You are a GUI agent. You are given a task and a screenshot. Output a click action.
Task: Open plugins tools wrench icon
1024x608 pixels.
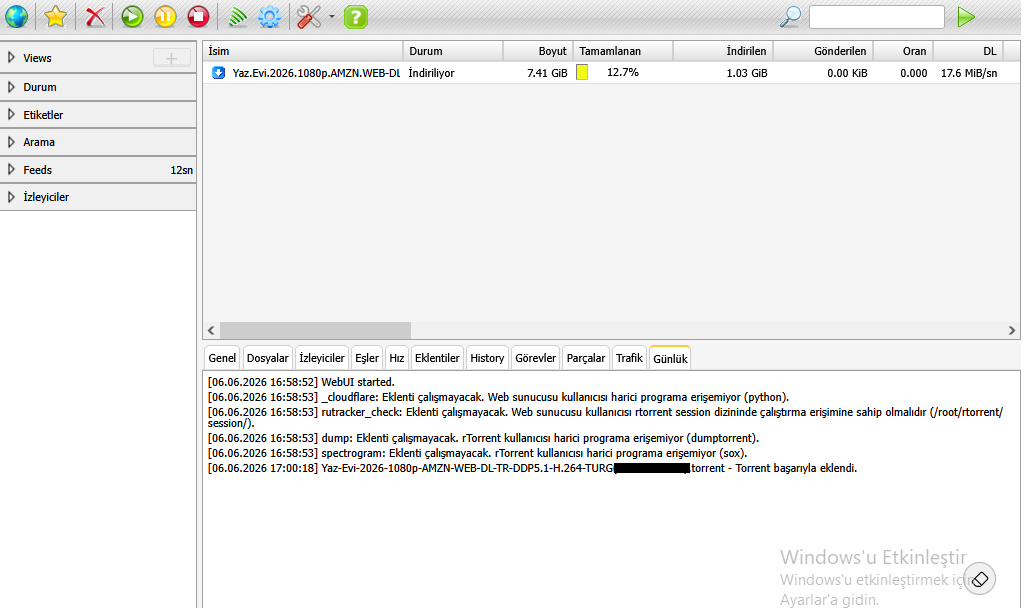(x=309, y=16)
